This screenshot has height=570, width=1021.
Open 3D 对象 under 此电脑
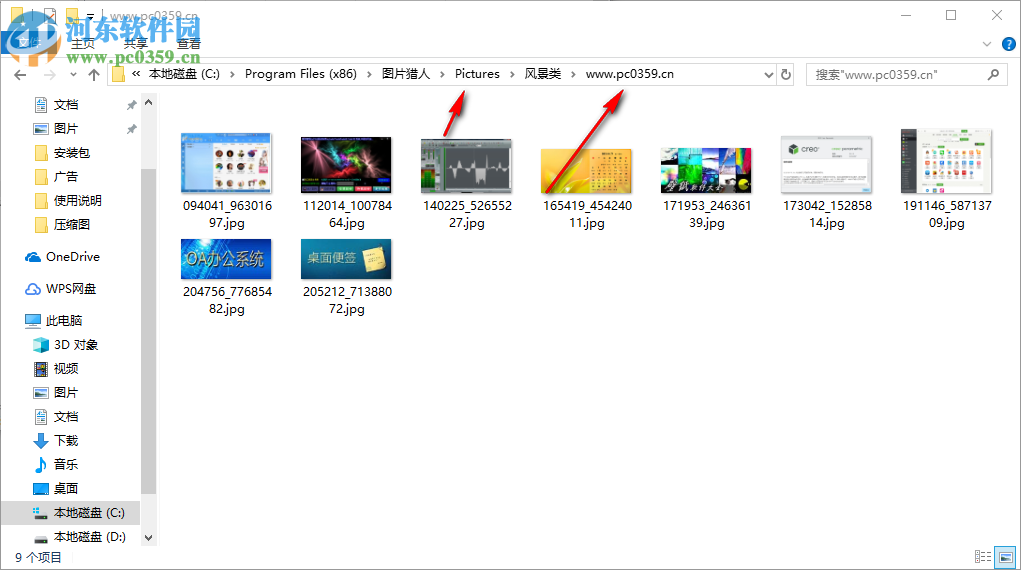(76, 345)
